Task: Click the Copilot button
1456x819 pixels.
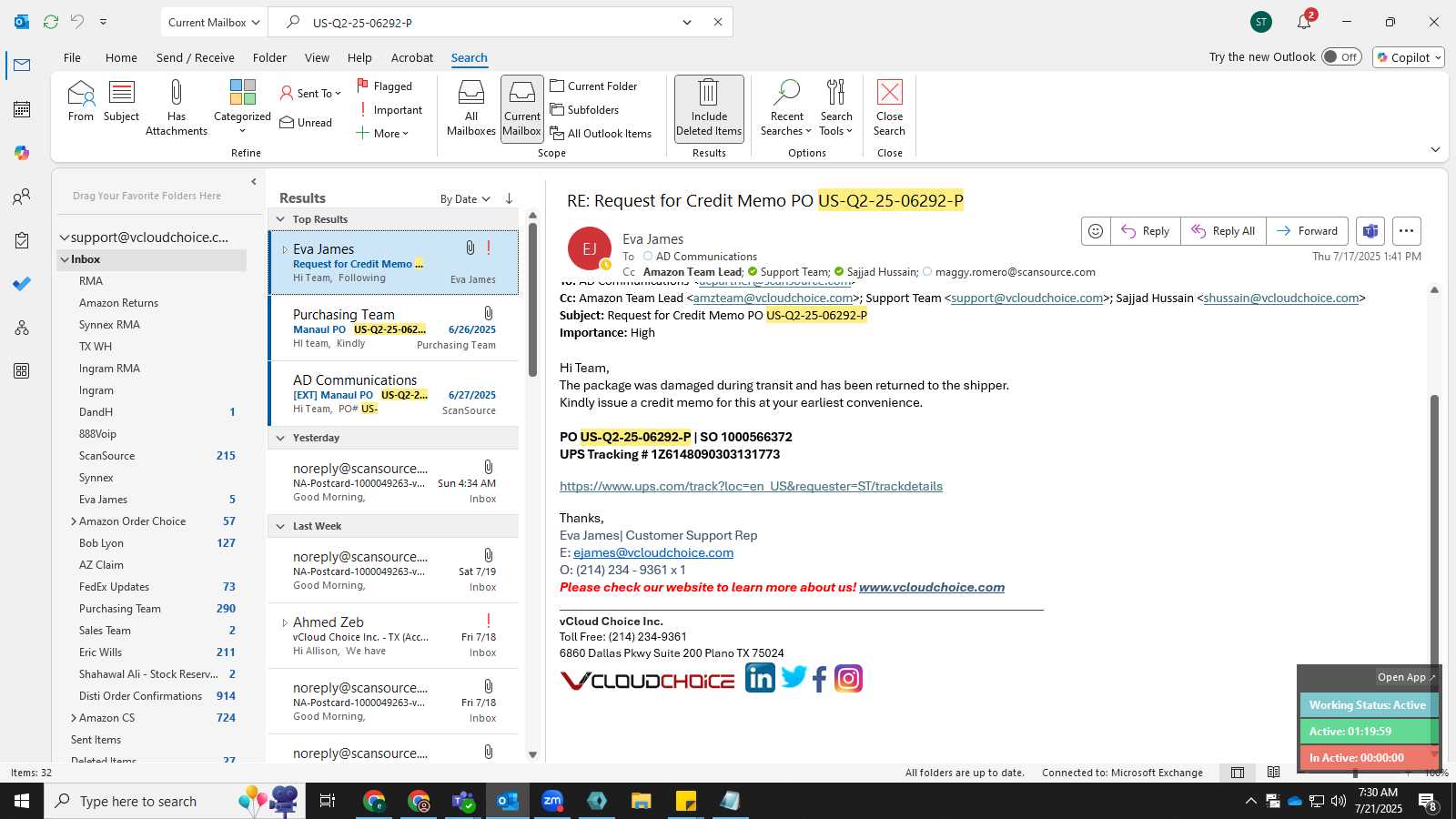Action: tap(1409, 57)
